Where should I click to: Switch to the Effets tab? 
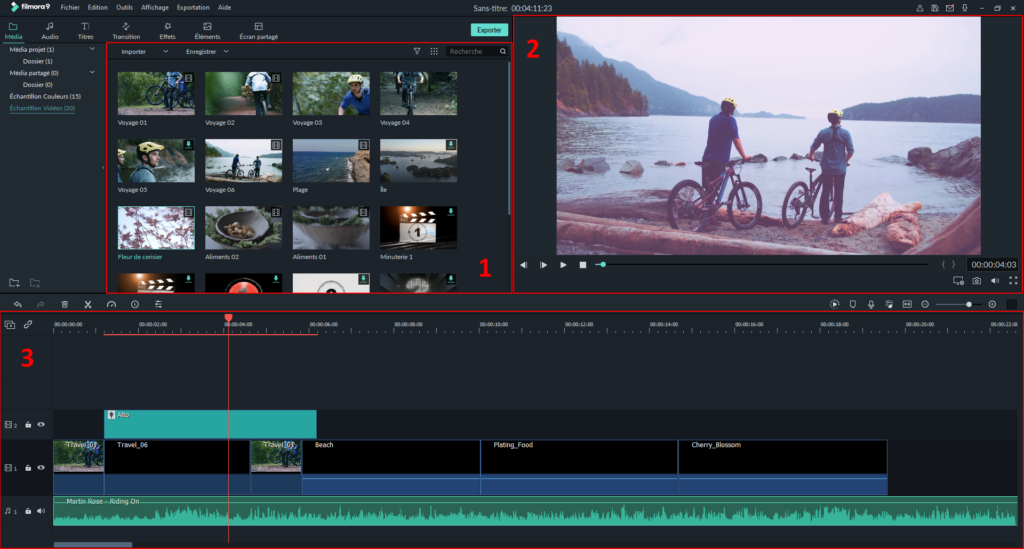tap(167, 31)
